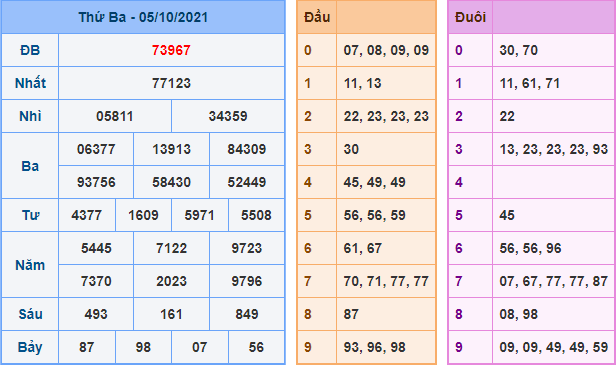Click fourth prize number 5508

click(x=256, y=215)
